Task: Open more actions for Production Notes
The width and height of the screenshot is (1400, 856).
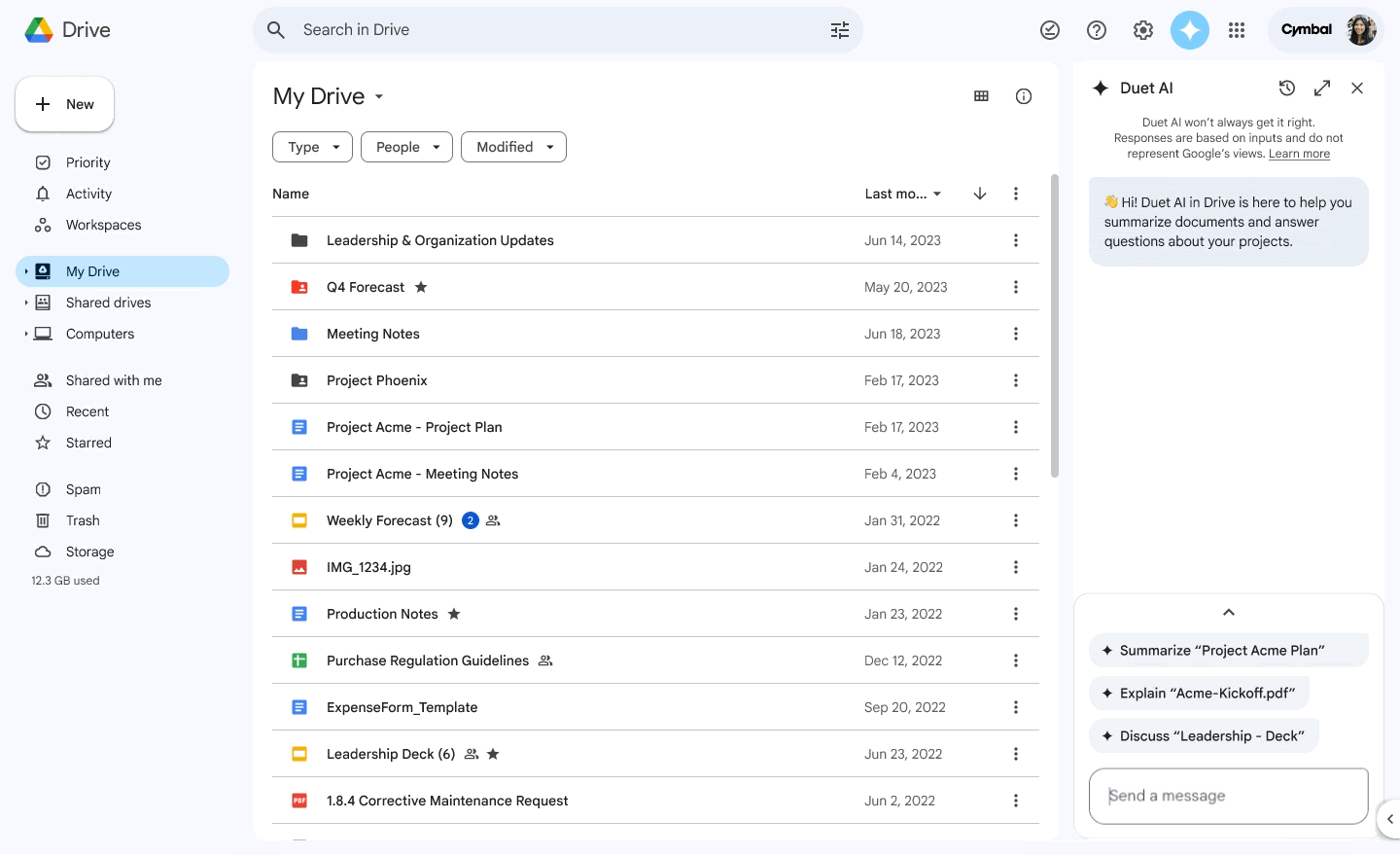Action: tap(1016, 614)
